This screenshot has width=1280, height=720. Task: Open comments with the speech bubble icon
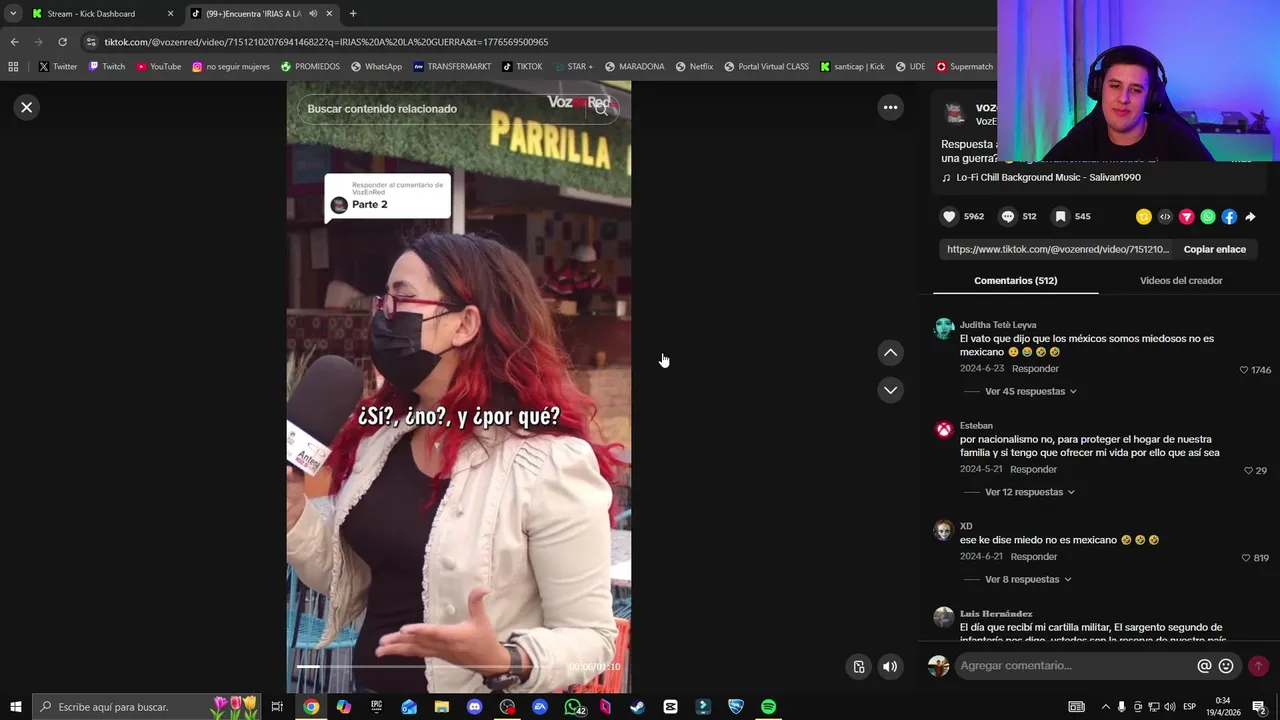click(x=1008, y=216)
